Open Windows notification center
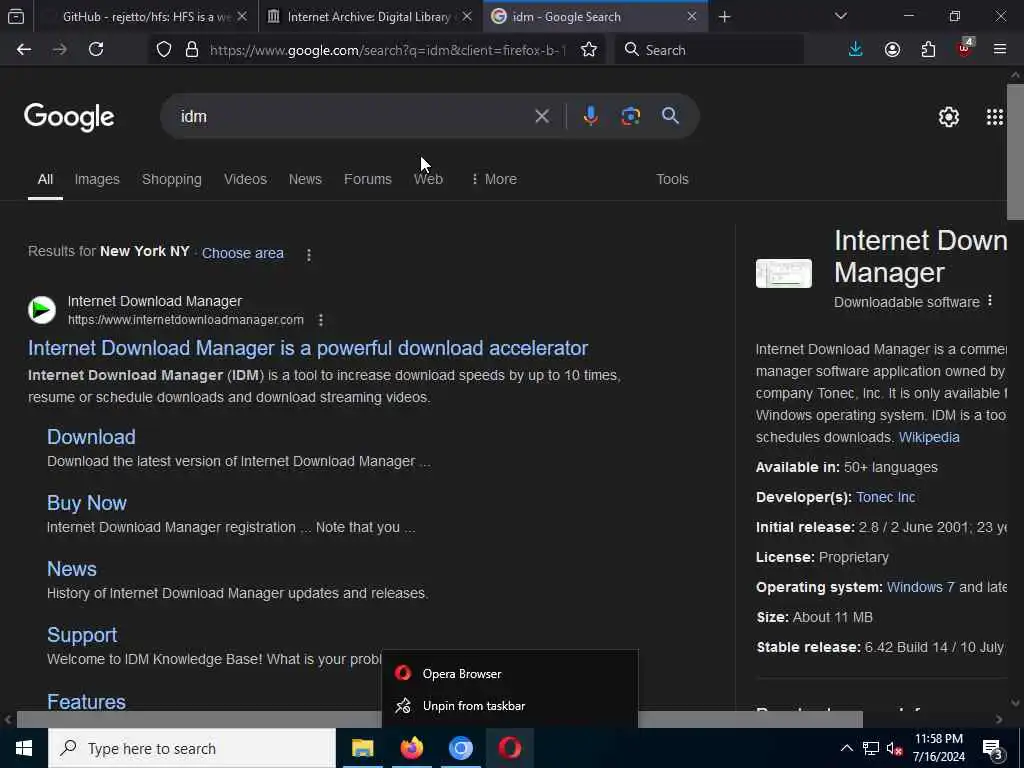Image resolution: width=1024 pixels, height=768 pixels. tap(993, 749)
